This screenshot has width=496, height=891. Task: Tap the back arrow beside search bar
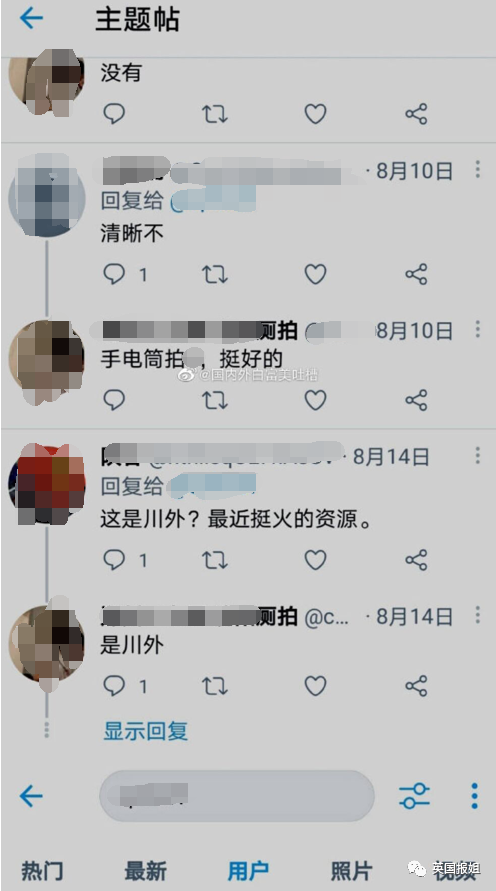coord(31,796)
